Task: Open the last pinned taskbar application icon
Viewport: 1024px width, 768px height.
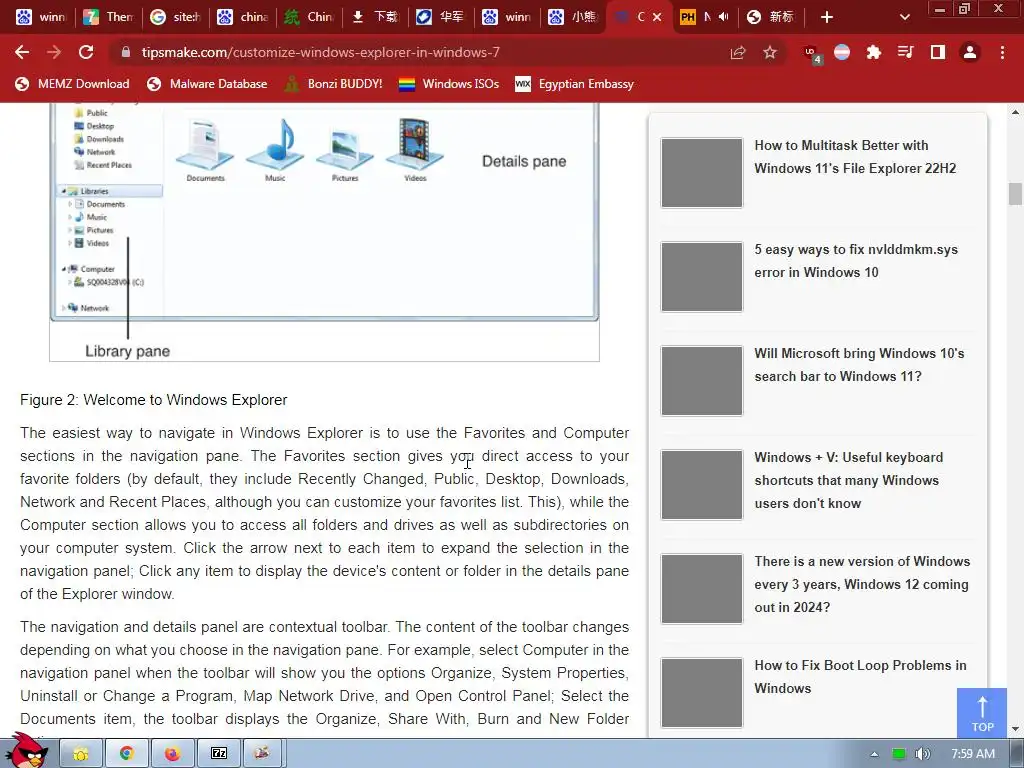Action: (263, 754)
